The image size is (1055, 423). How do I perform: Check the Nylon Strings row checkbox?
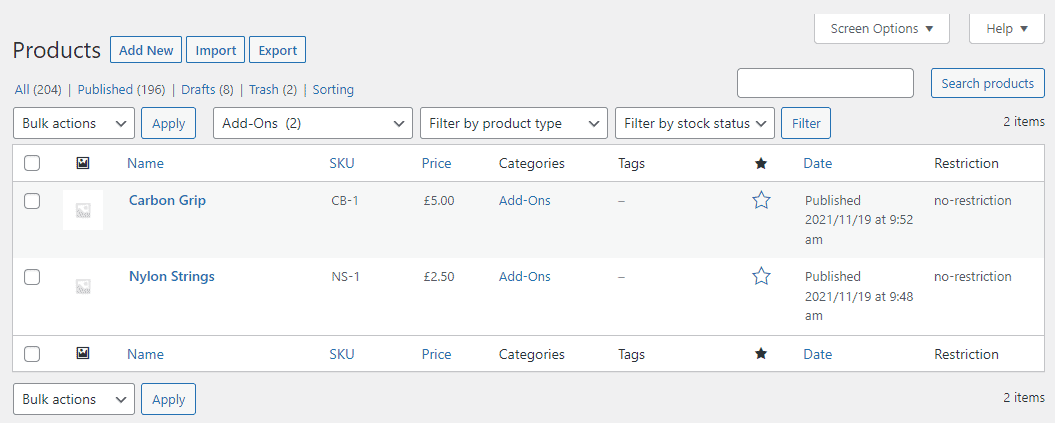(x=32, y=276)
